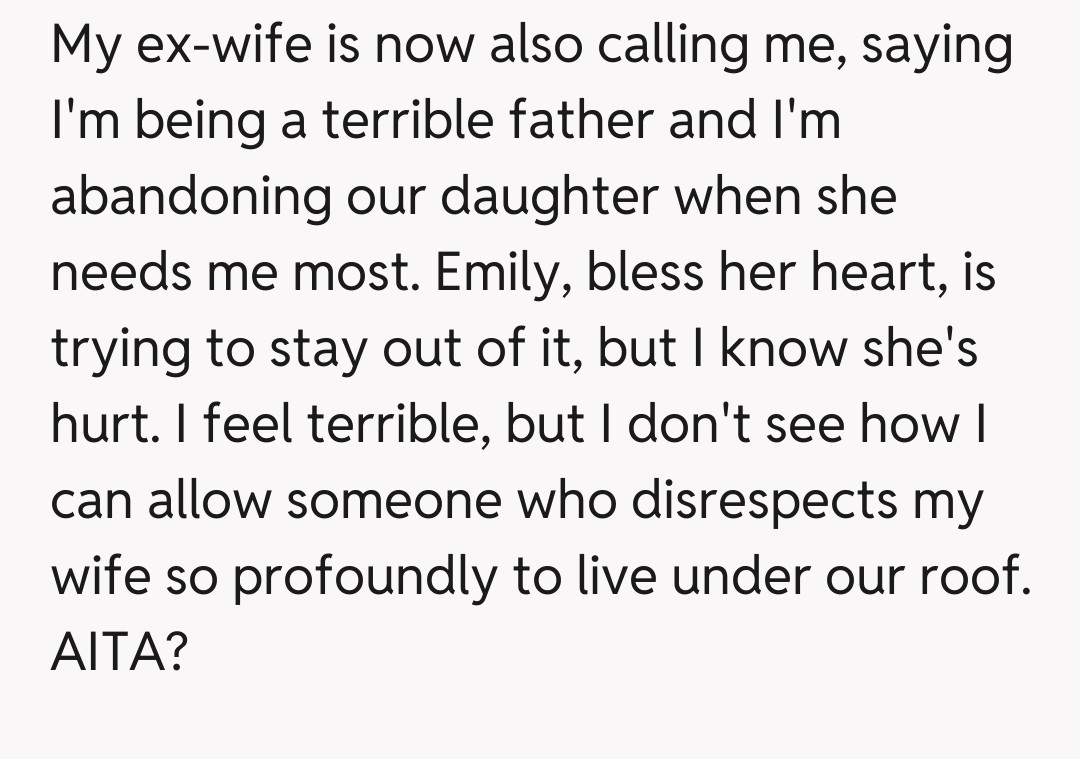This screenshot has width=1080, height=759.
Task: Click the word "someone"
Action: (393, 502)
